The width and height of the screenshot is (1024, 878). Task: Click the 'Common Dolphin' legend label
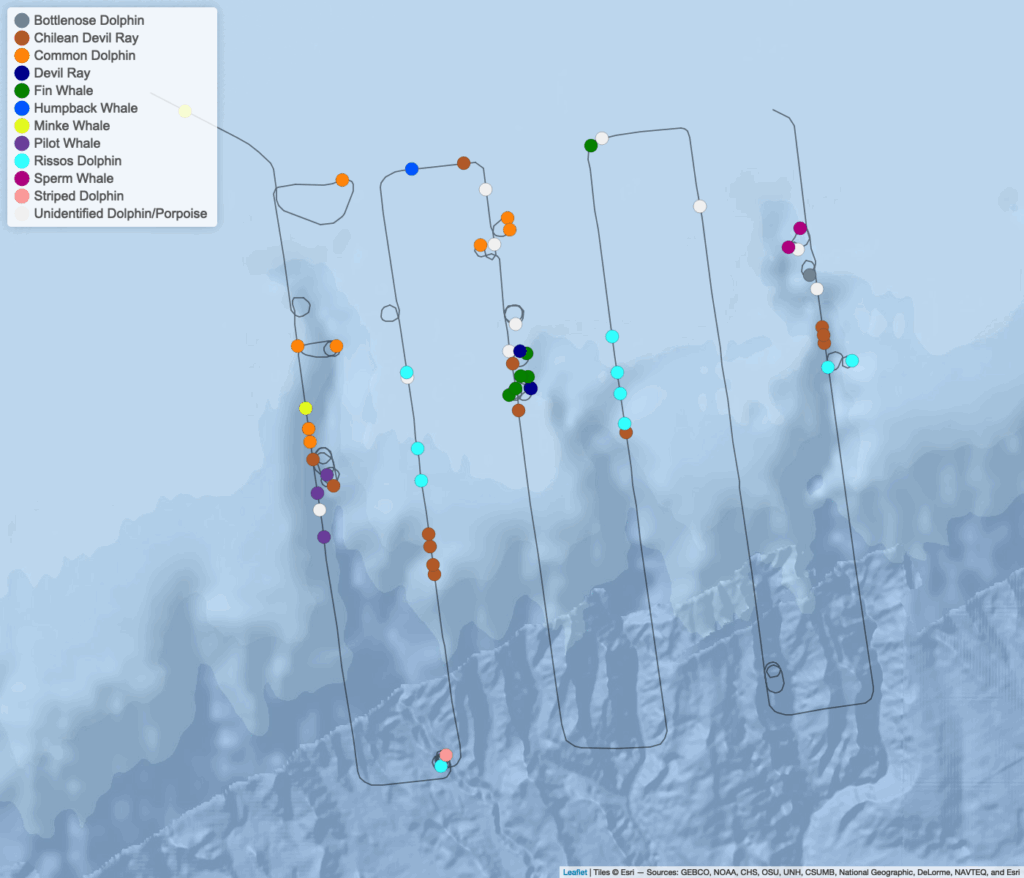(85, 56)
